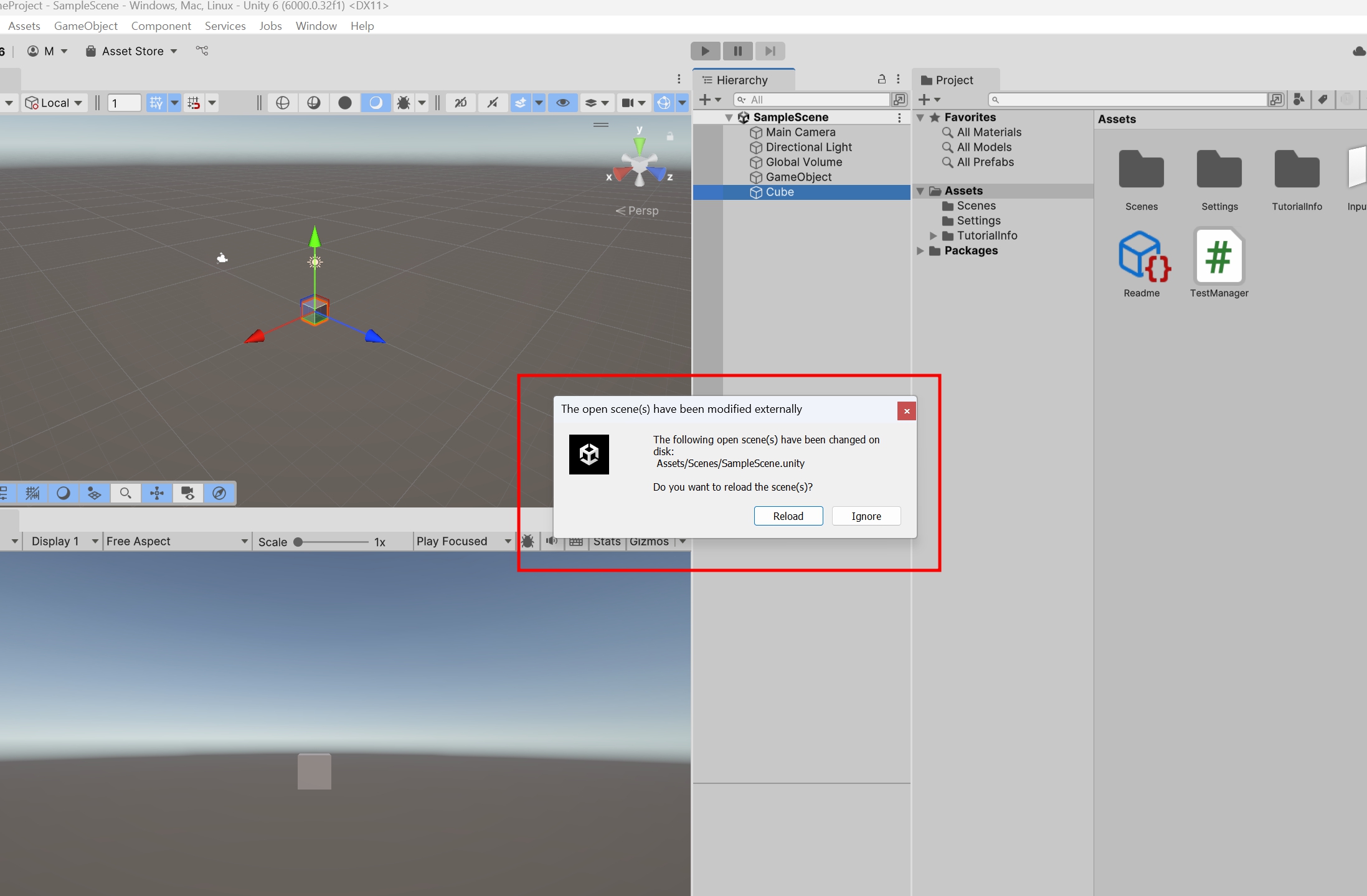Open the Local handle rotation dropdown

(54, 103)
